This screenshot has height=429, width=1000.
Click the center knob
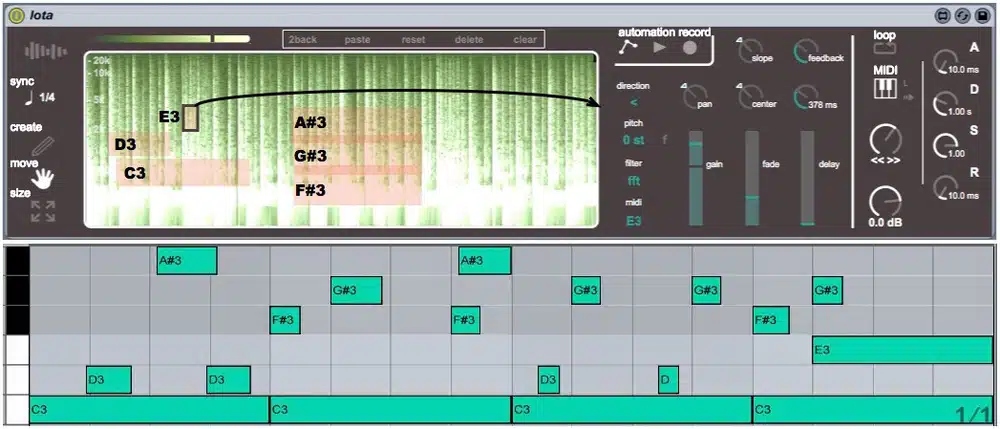(751, 97)
